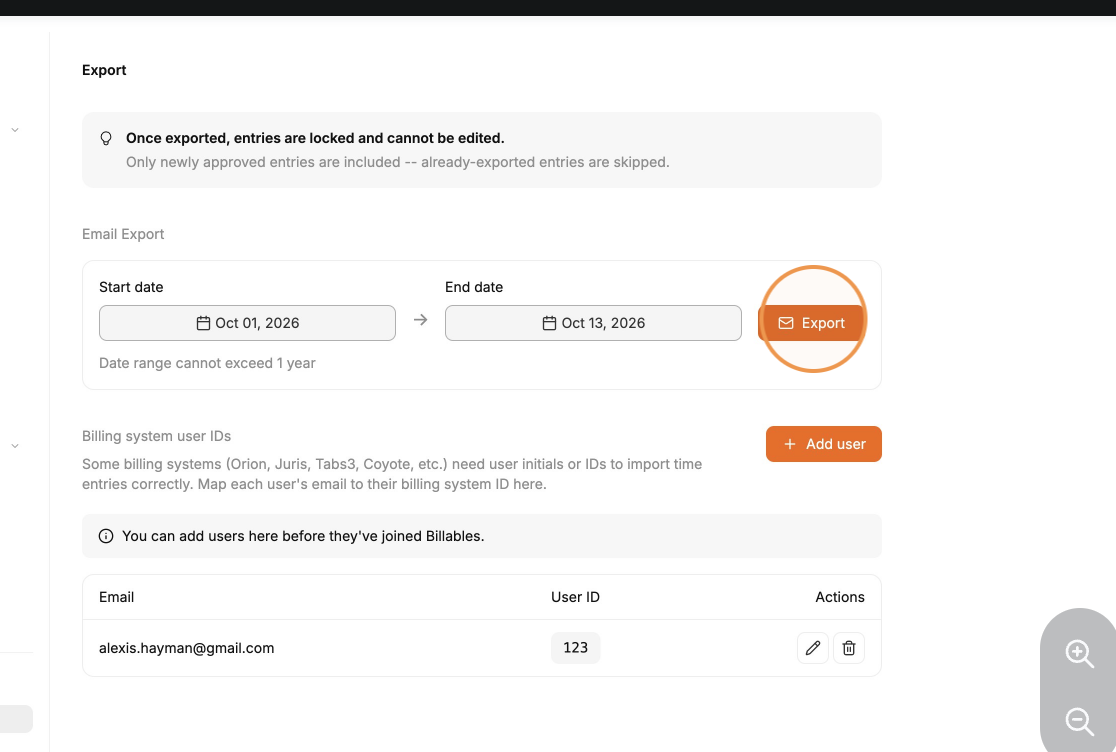This screenshot has width=1116, height=752.
Task: Click the 'Date range cannot exceed 1 year' note
Action: [207, 363]
